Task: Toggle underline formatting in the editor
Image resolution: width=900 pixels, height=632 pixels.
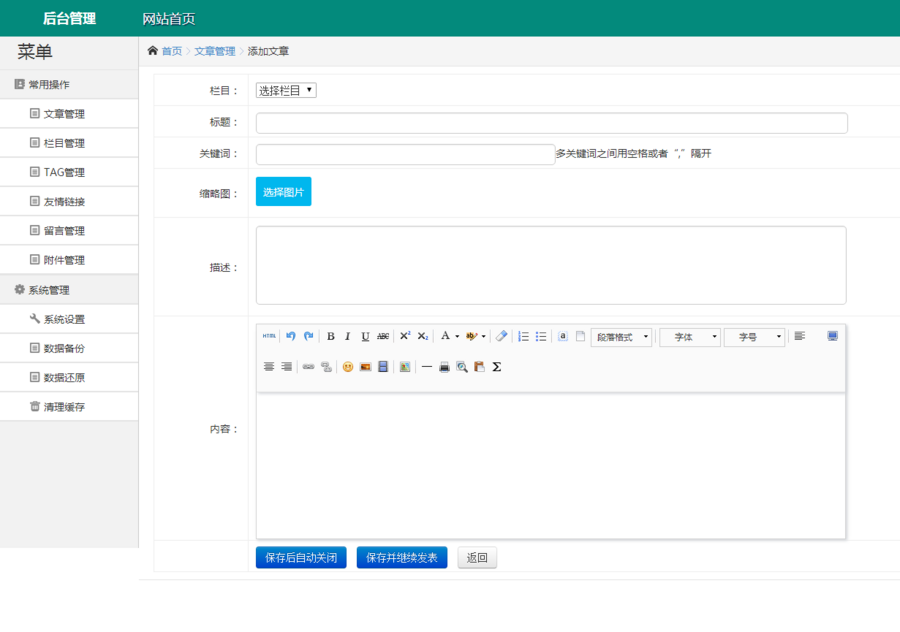Action: [365, 338]
